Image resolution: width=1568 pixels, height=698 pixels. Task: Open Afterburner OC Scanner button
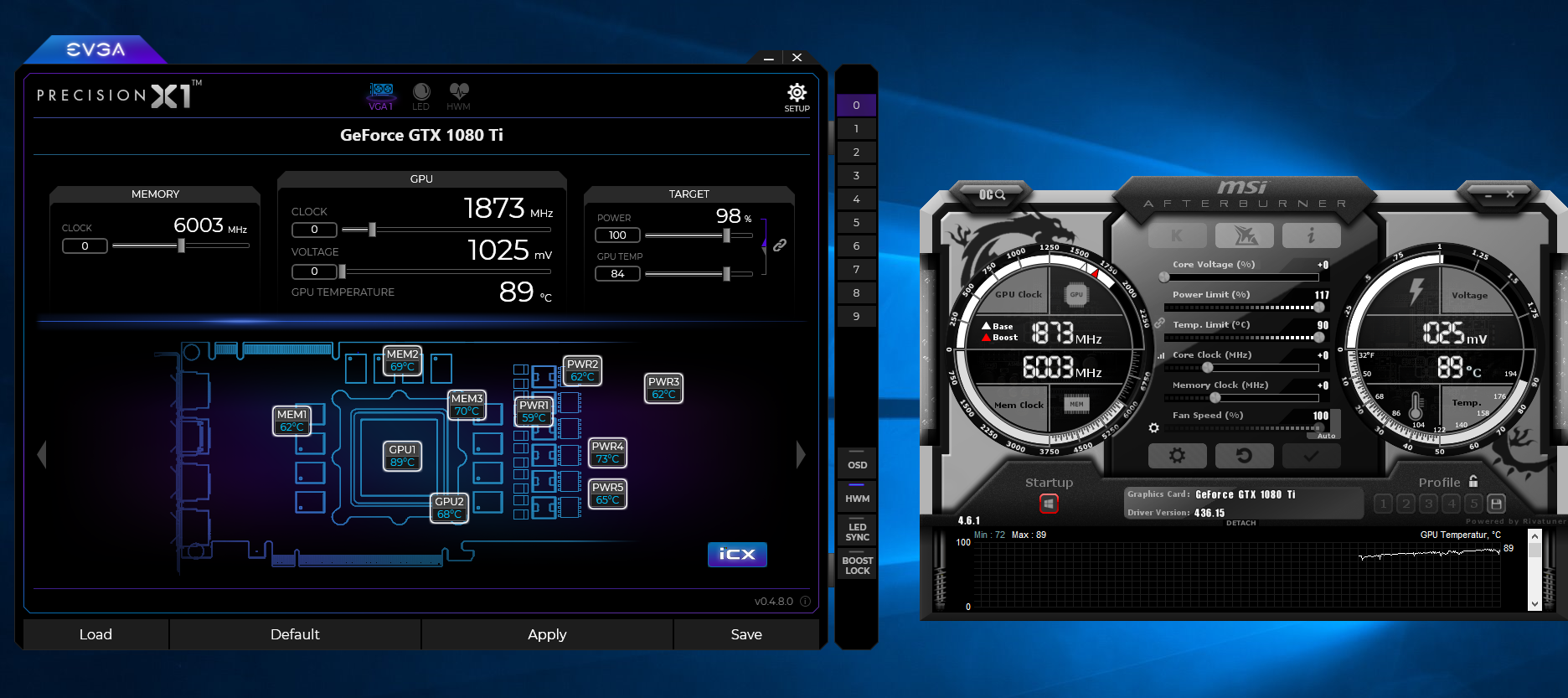tap(992, 194)
